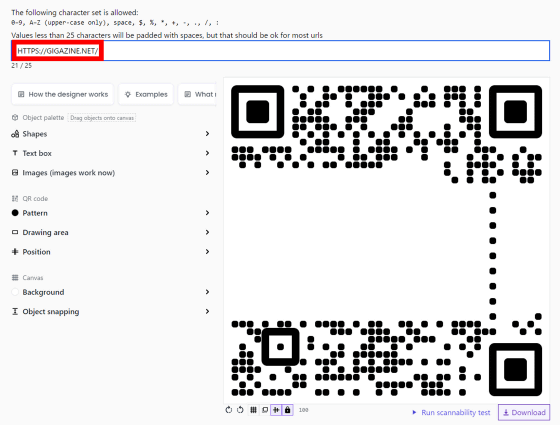Click the Object palette label

point(43,118)
